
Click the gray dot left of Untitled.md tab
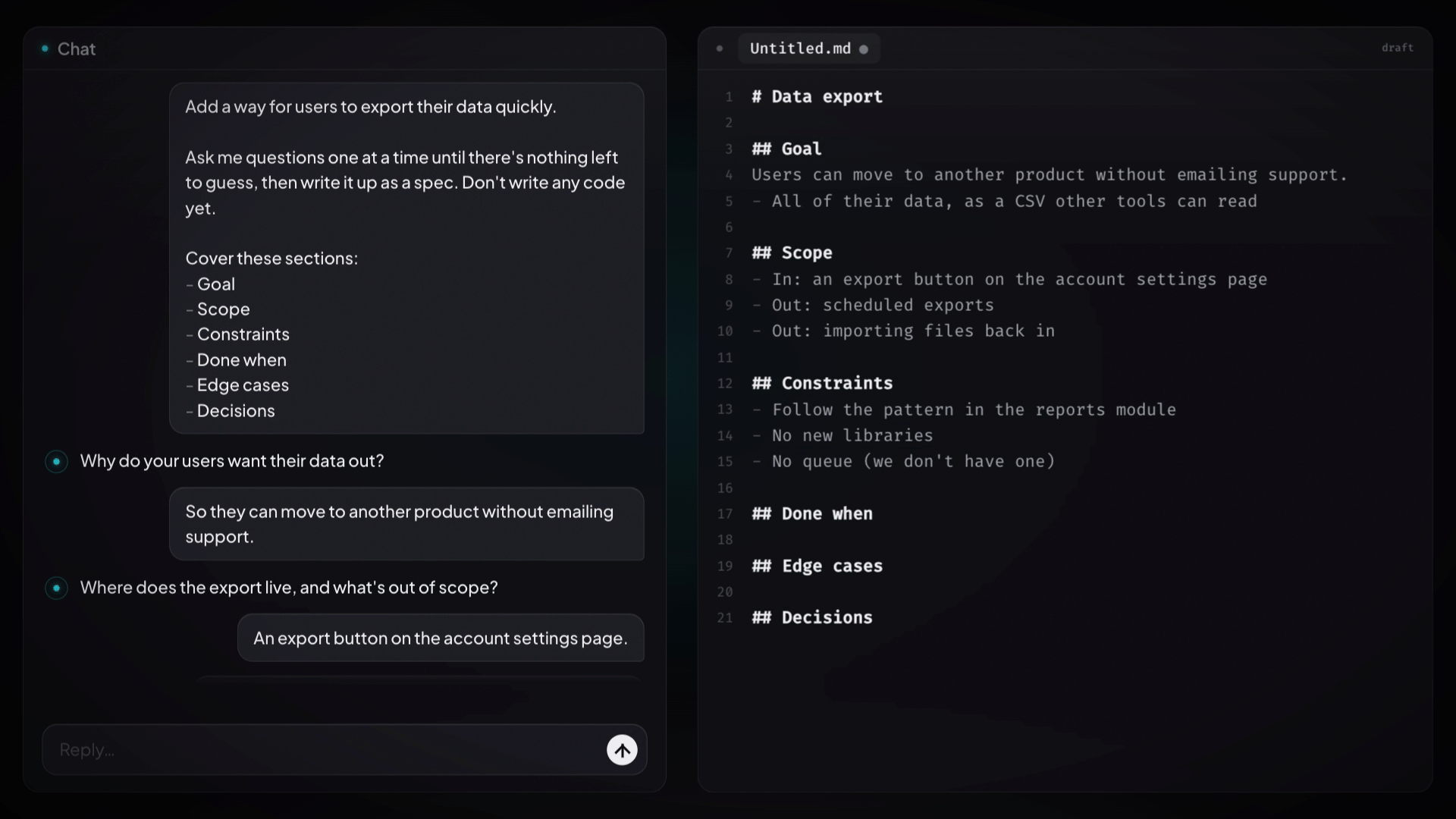pyautogui.click(x=719, y=49)
